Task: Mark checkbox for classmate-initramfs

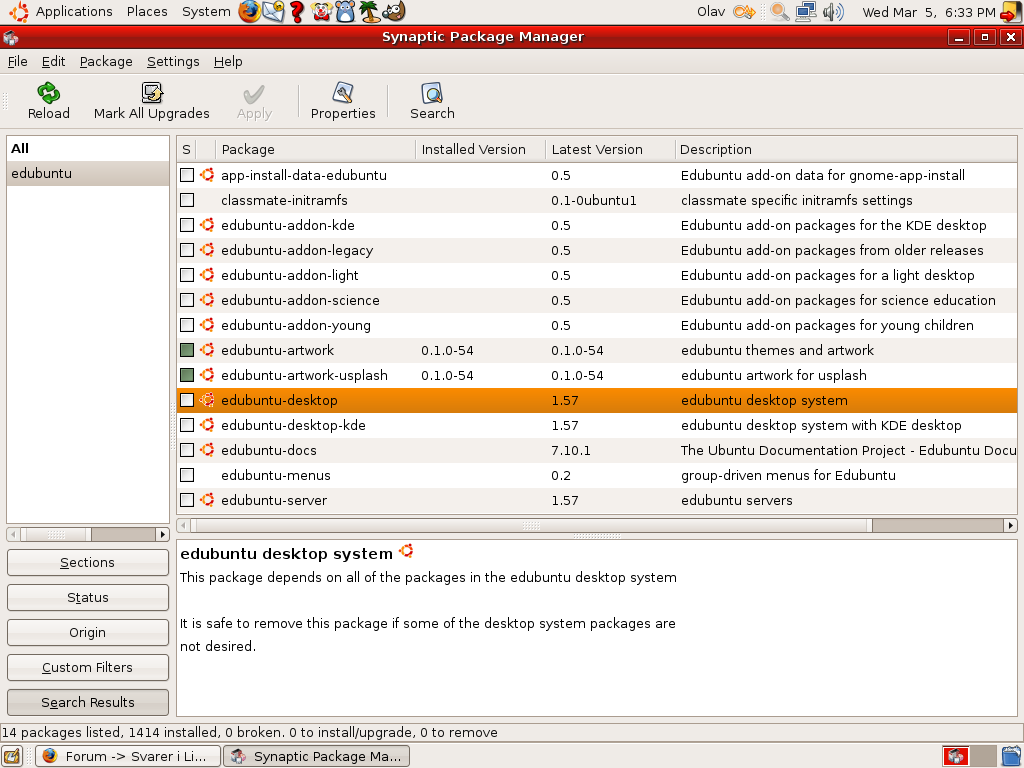Action: tap(187, 200)
